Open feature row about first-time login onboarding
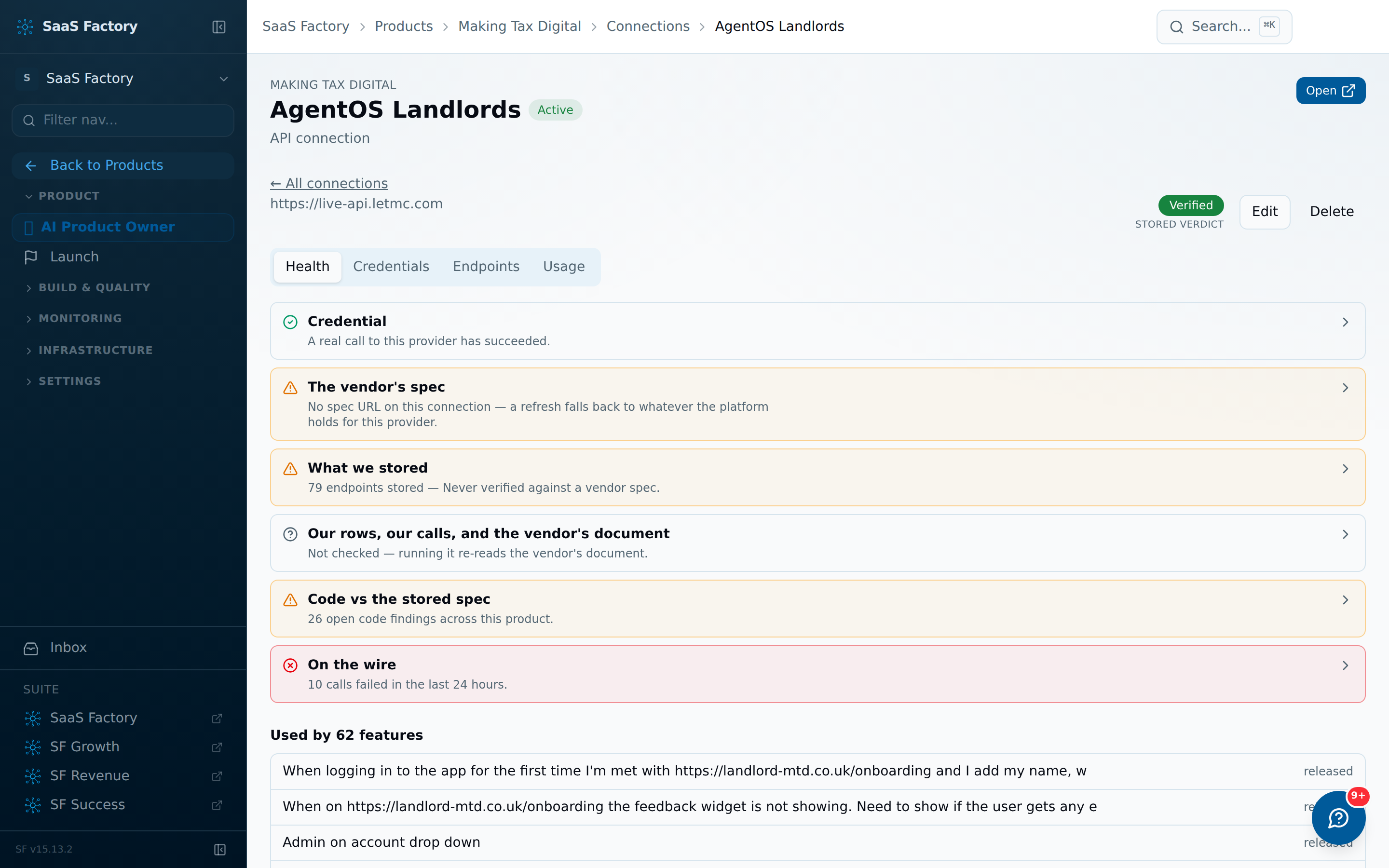 pyautogui.click(x=817, y=771)
